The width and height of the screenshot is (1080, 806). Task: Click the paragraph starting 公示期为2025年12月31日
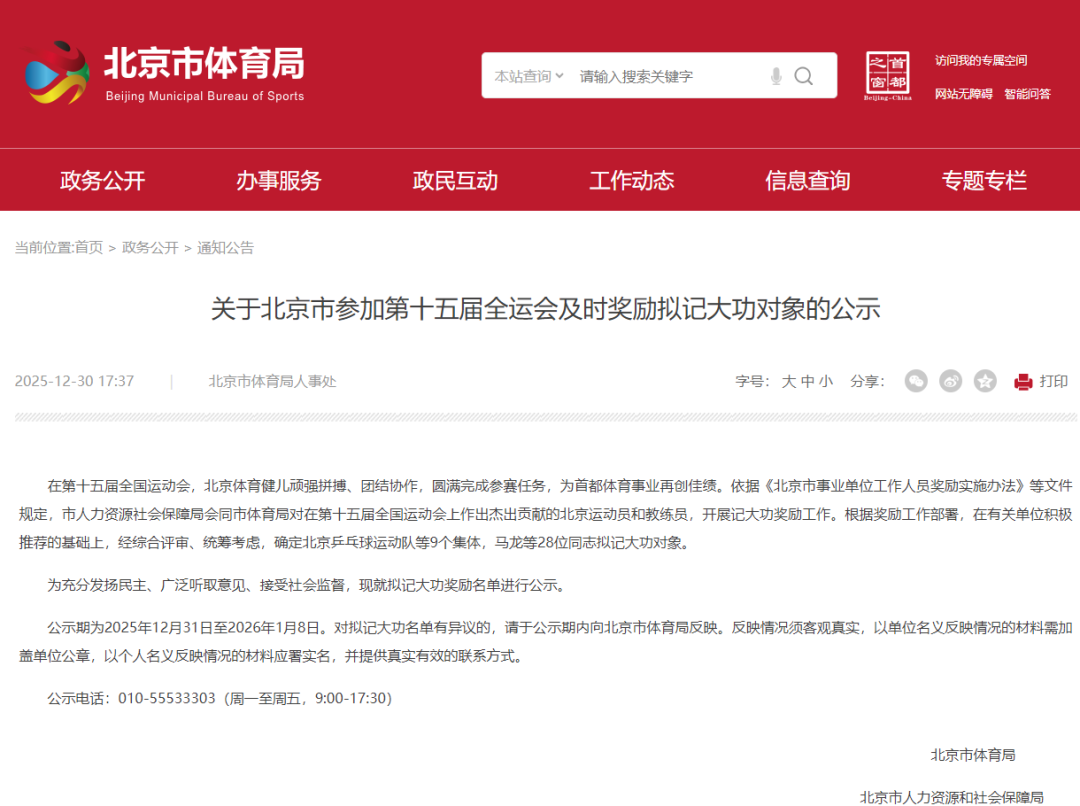coord(546,642)
